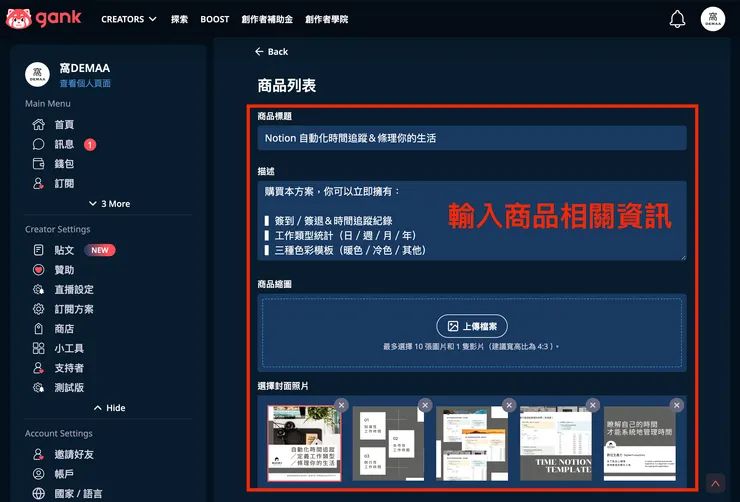Select the TIME NOTION TEMPLATE cover thumbnail

pyautogui.click(x=556, y=443)
